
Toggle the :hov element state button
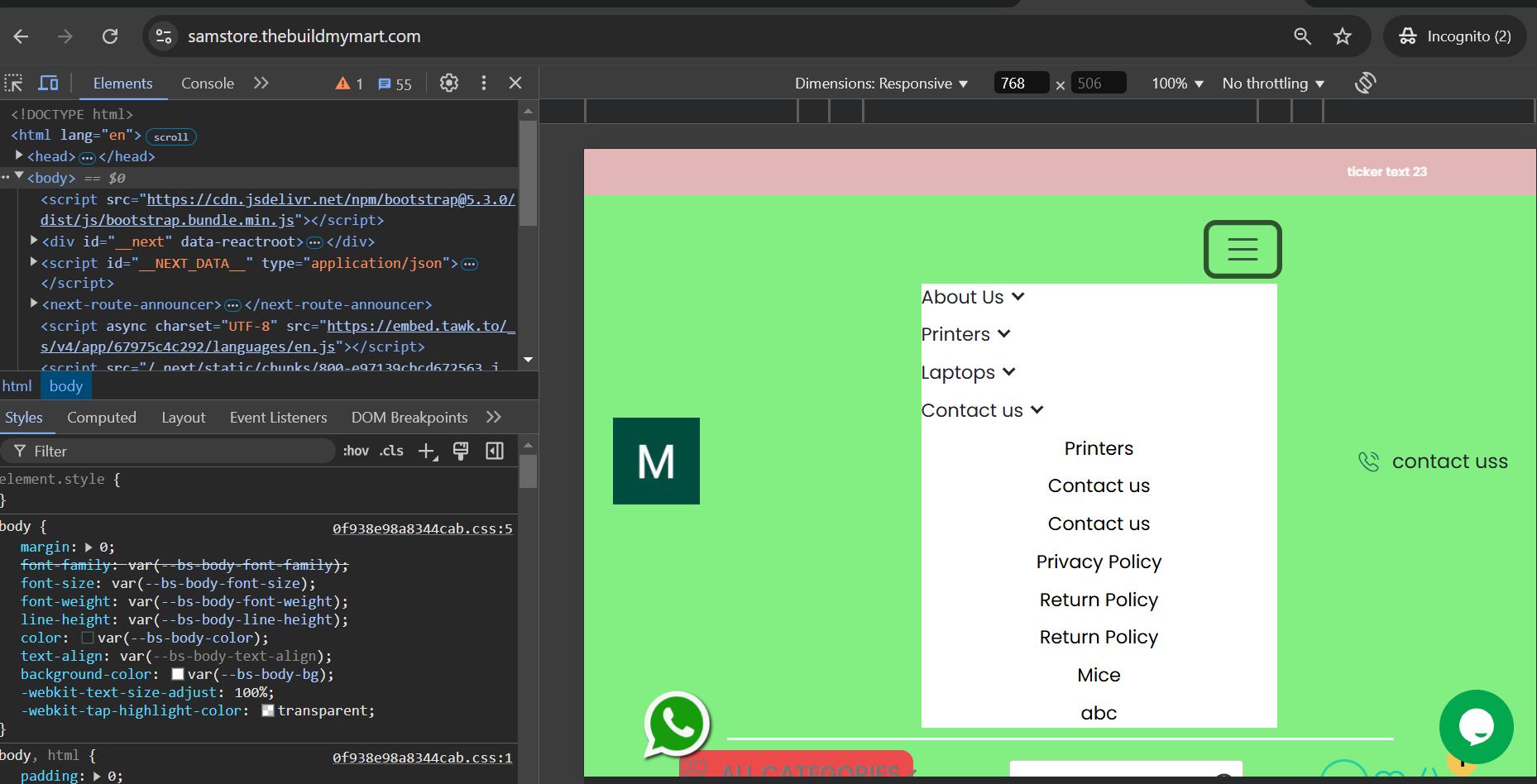click(356, 451)
